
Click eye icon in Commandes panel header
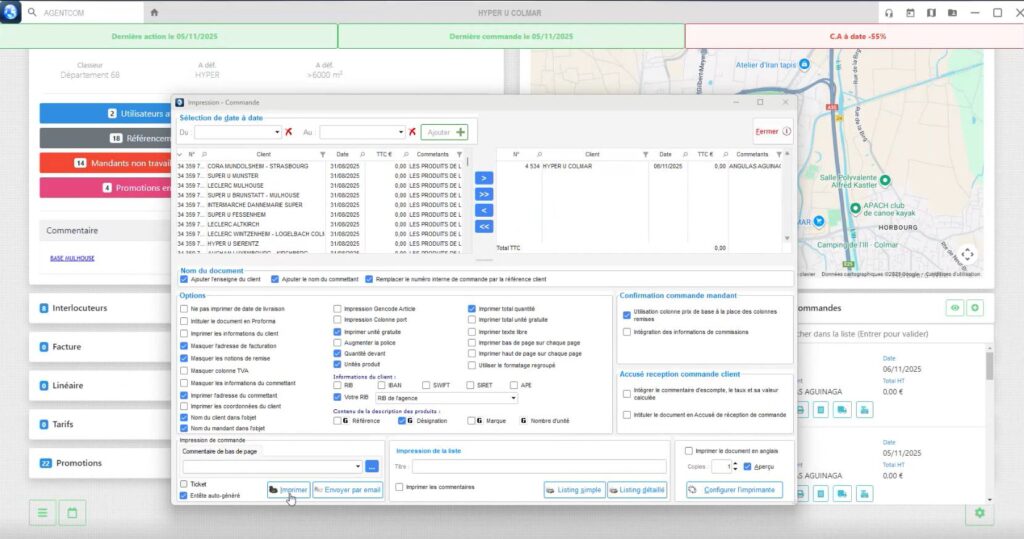coord(955,308)
